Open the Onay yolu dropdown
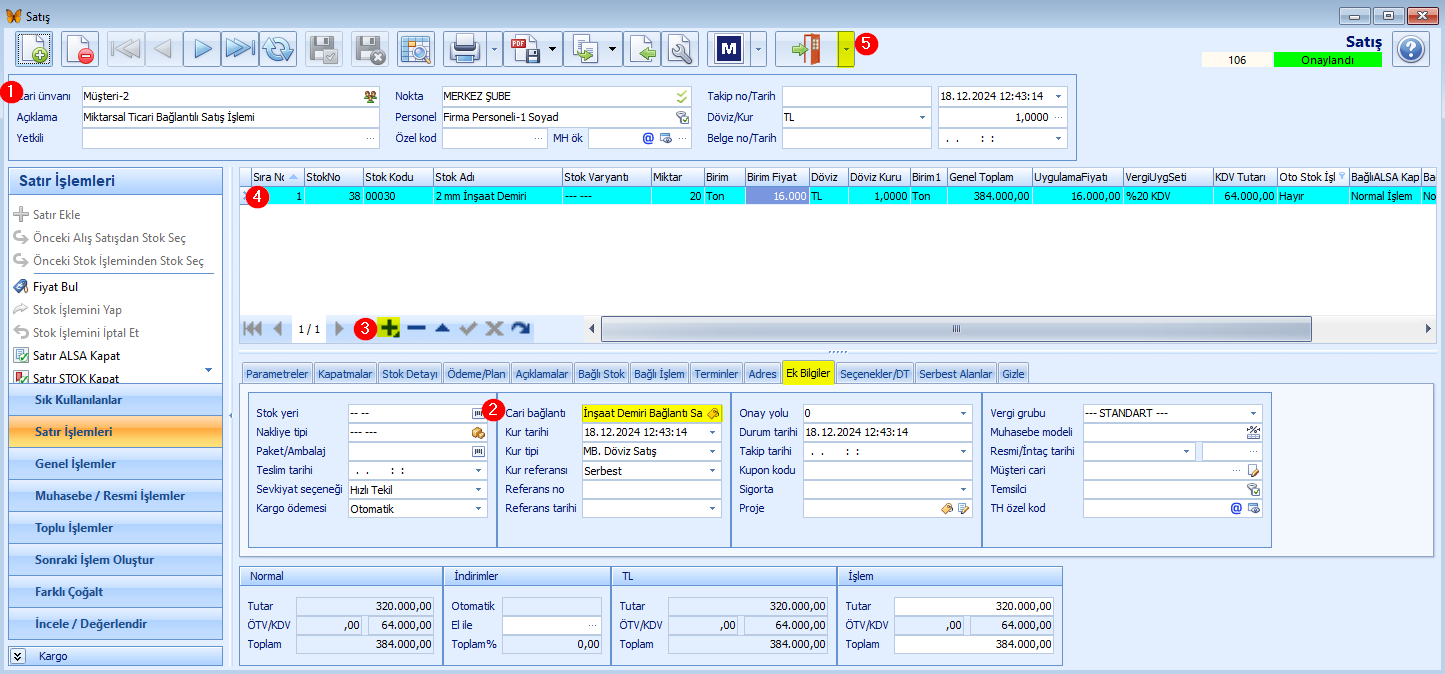1445x674 pixels. pos(963,413)
